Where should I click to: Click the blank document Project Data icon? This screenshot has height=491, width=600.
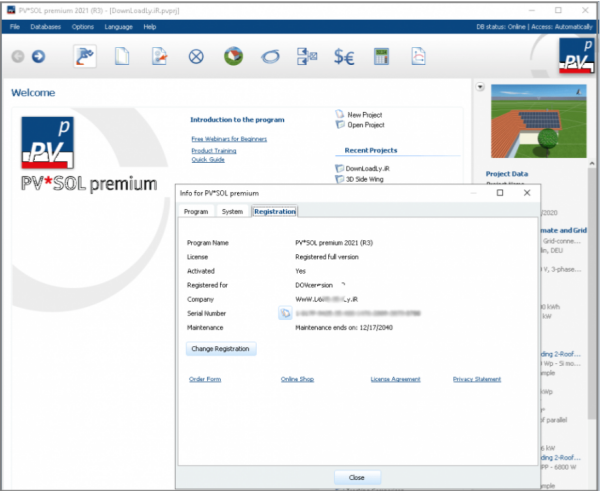(x=122, y=56)
